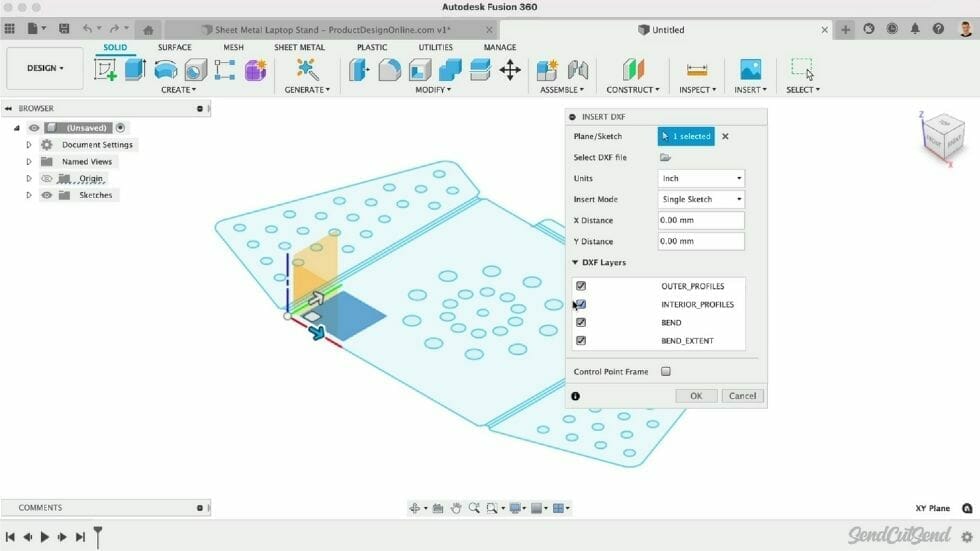Open the Select DXF file folder icon
This screenshot has width=980, height=551.
665,158
